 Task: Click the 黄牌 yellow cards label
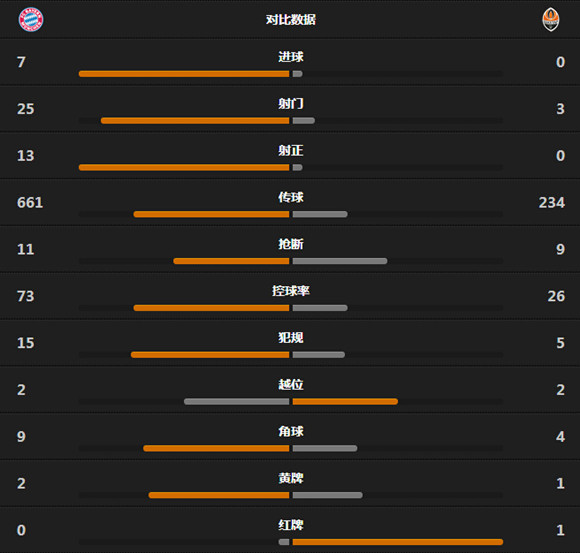(x=291, y=478)
